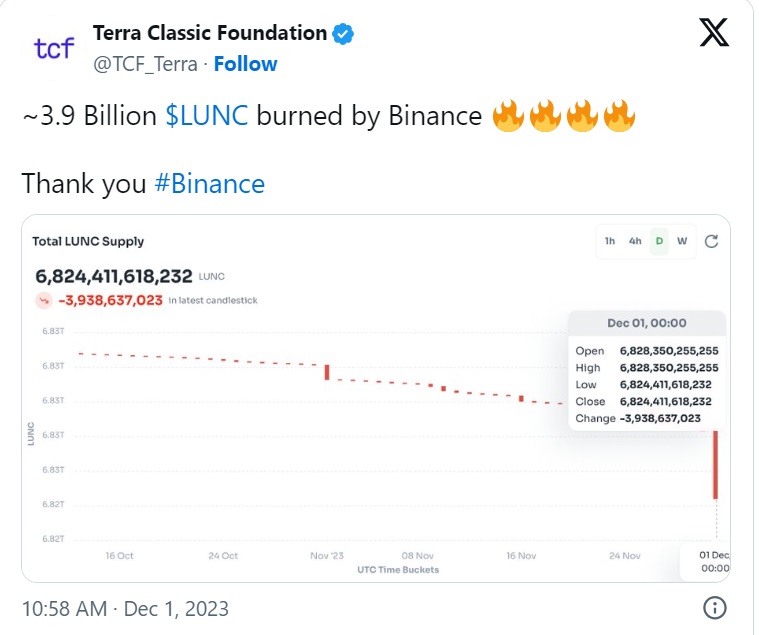Image resolution: width=759 pixels, height=635 pixels.
Task: Select the weekly W interval
Action: click(x=682, y=241)
